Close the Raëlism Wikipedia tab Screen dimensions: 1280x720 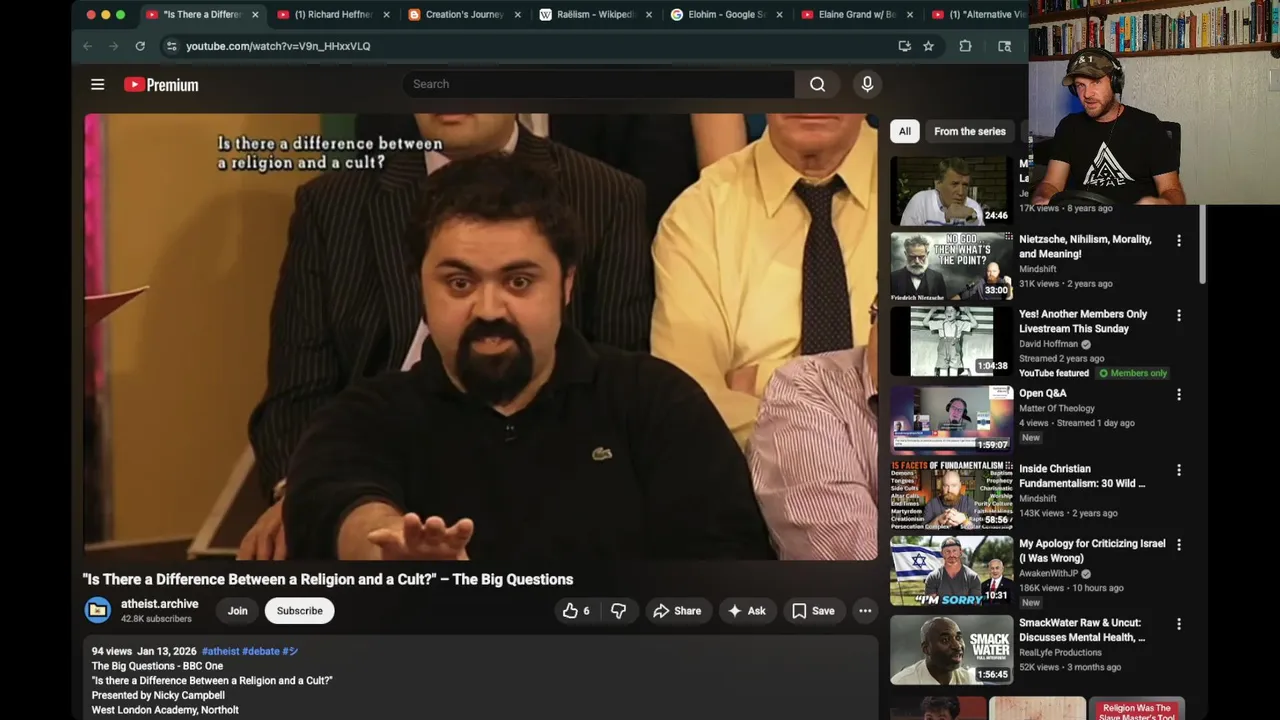pyautogui.click(x=648, y=15)
